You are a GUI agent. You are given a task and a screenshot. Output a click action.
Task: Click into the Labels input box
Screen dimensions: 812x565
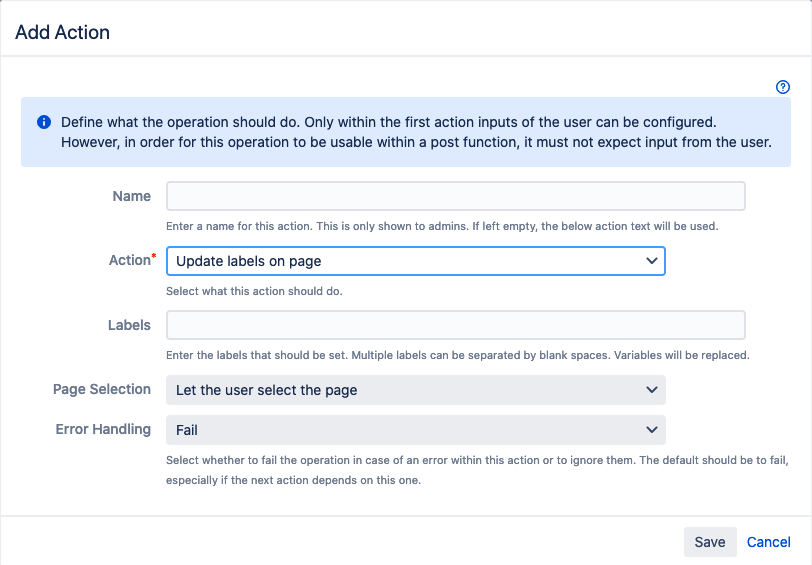point(455,325)
